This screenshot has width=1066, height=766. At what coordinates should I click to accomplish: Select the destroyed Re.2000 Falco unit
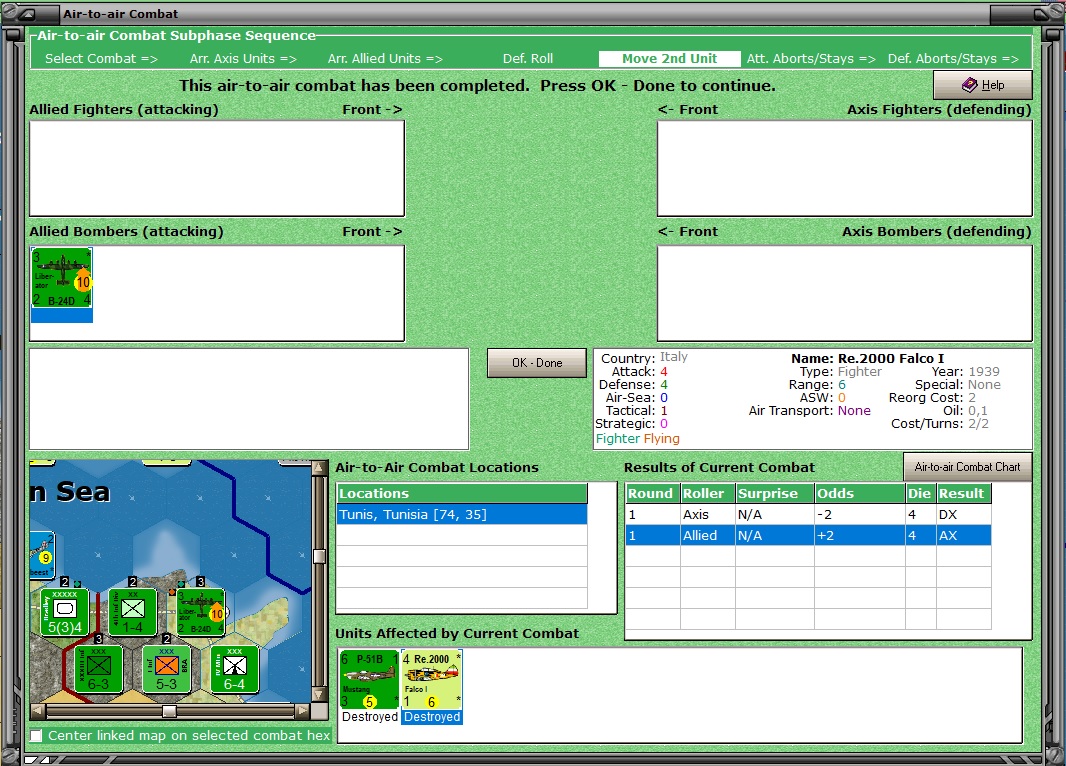point(432,680)
